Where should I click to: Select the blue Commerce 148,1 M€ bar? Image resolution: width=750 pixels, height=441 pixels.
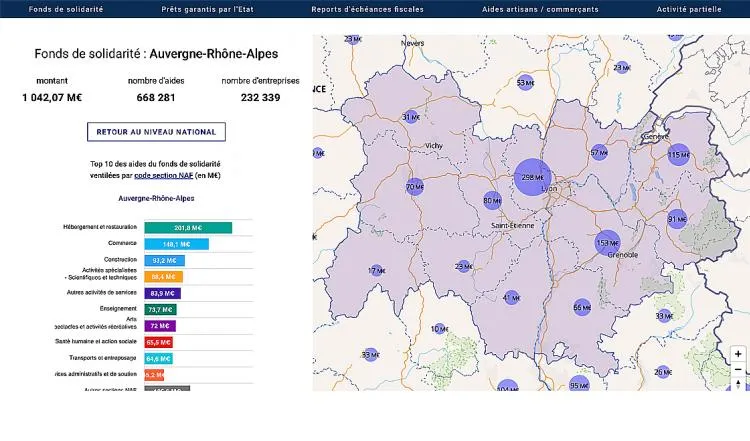click(x=176, y=243)
